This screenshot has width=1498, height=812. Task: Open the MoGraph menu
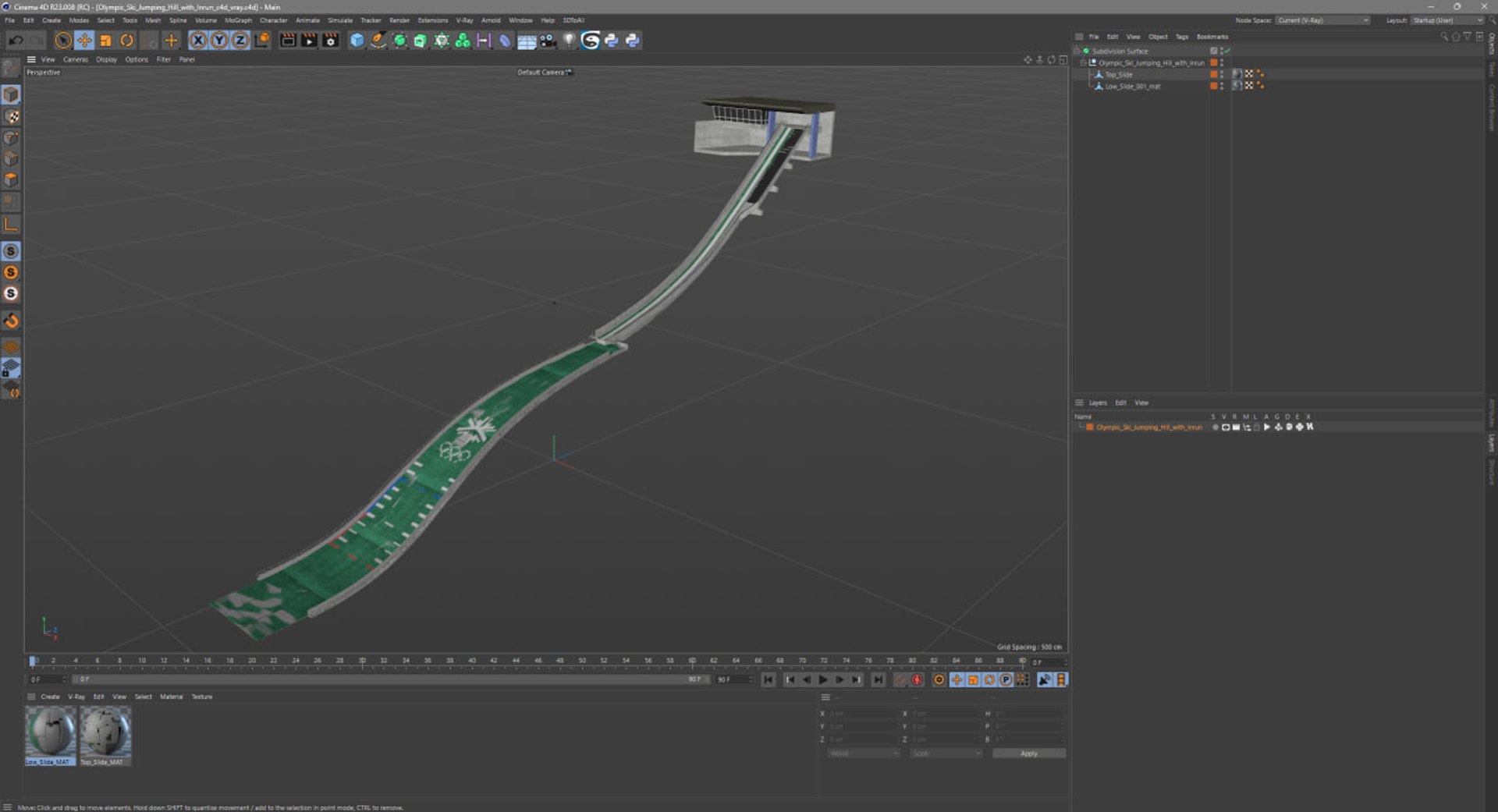[x=238, y=20]
